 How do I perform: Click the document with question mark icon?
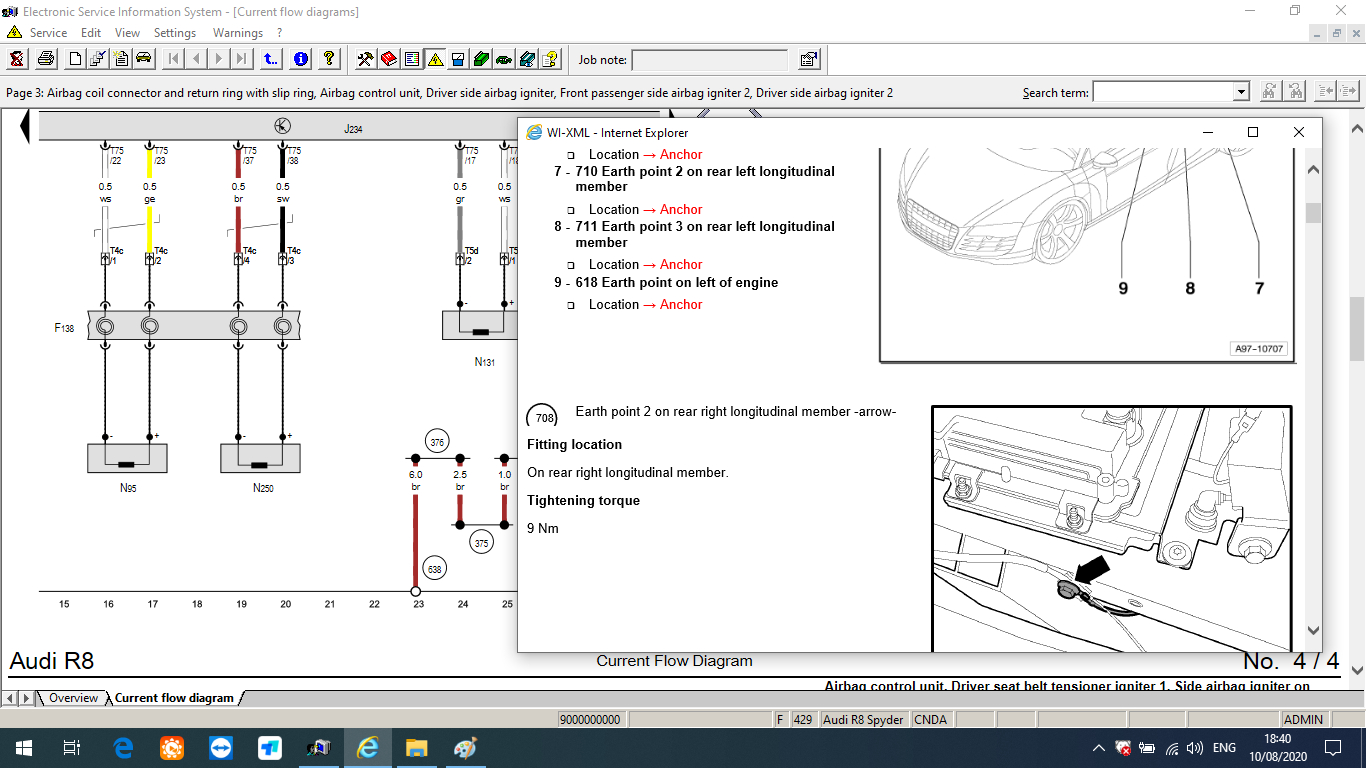(x=549, y=59)
